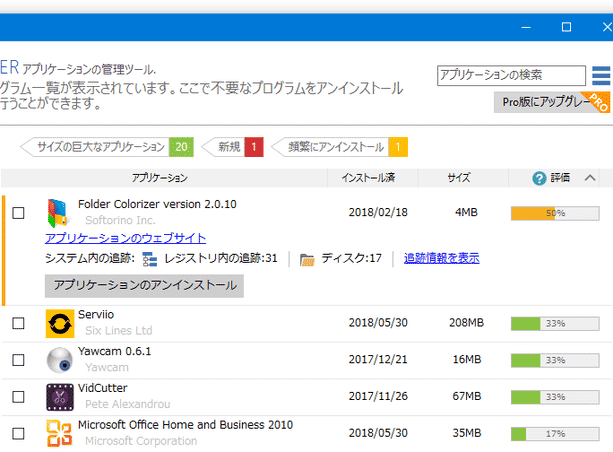
Task: Click the VidCutter app icon
Action: click(x=60, y=397)
